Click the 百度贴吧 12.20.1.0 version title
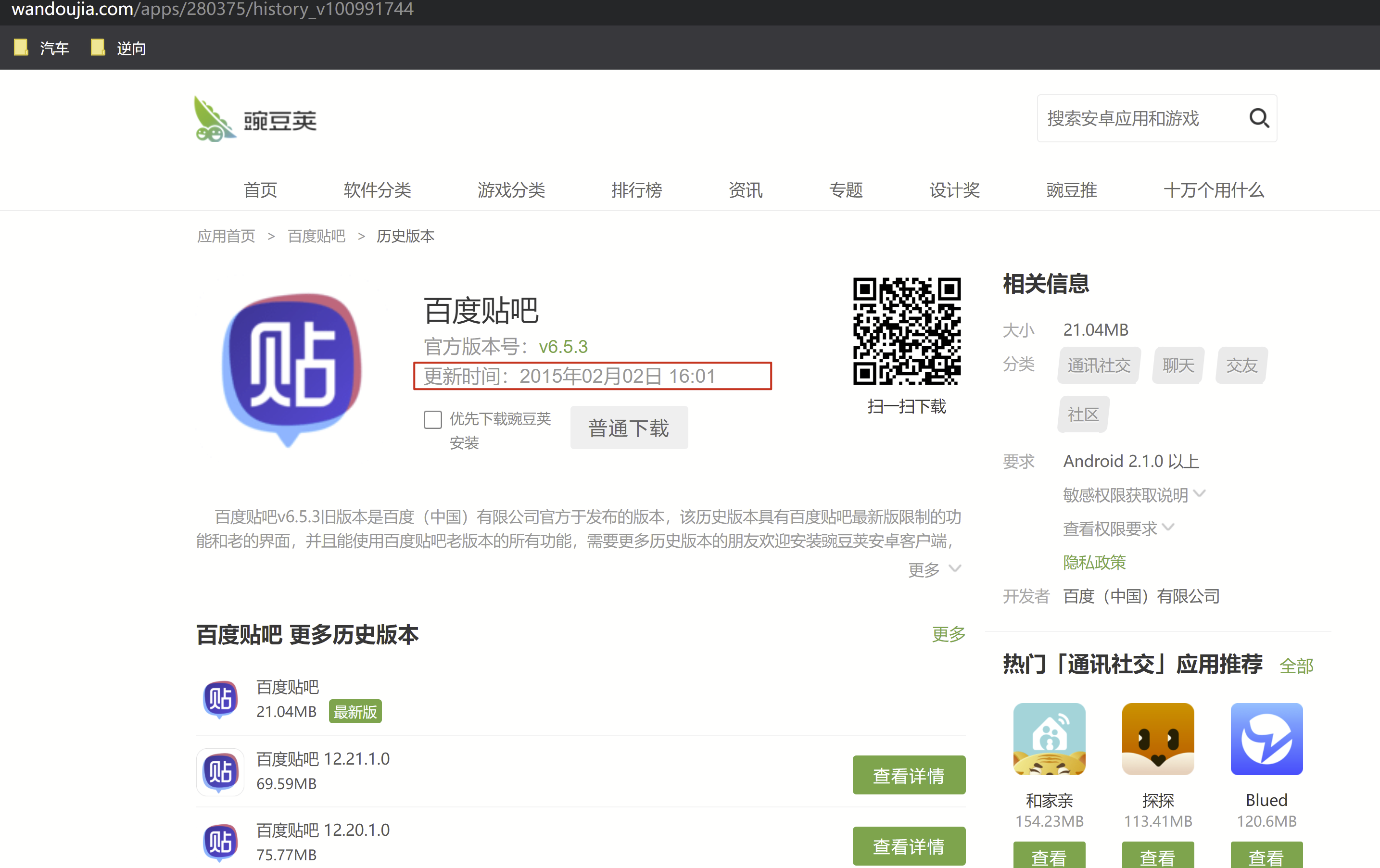The width and height of the screenshot is (1380, 868). click(x=323, y=830)
